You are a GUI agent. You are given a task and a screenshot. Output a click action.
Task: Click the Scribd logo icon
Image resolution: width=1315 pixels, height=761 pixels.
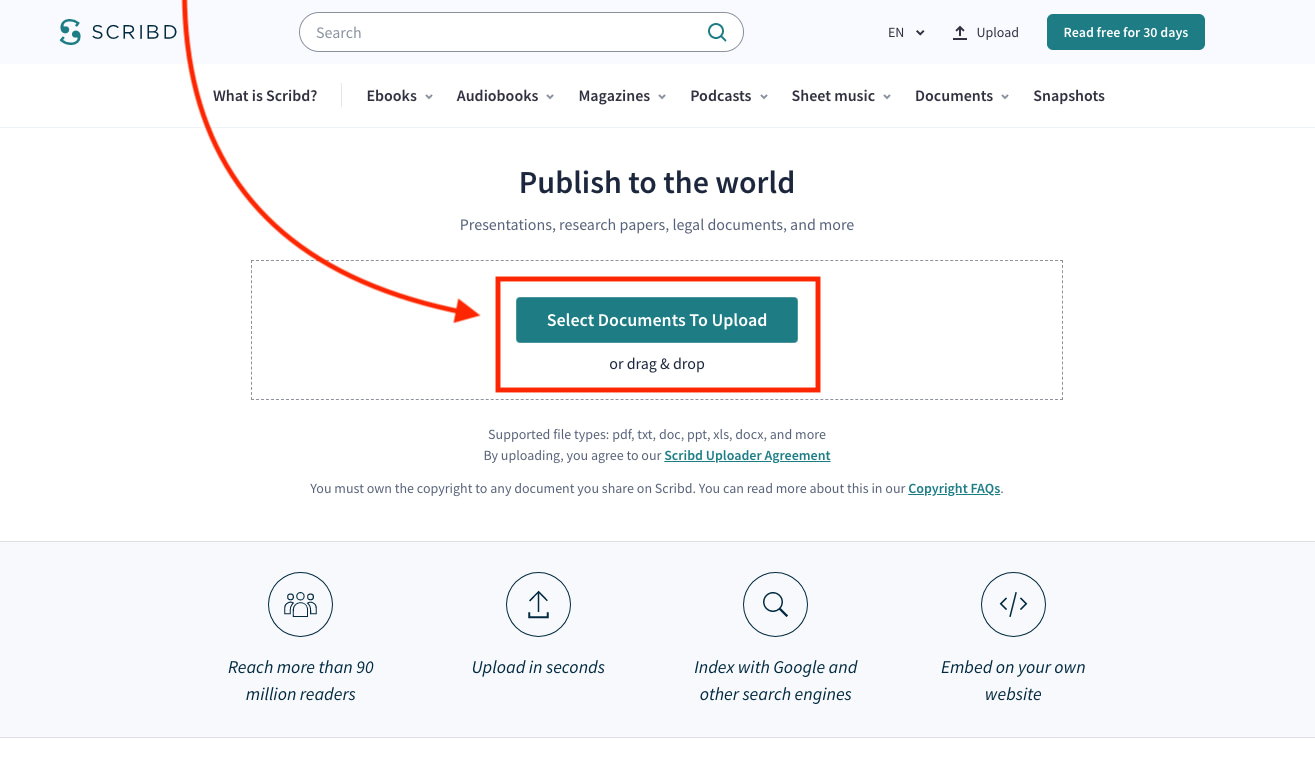[x=70, y=31]
